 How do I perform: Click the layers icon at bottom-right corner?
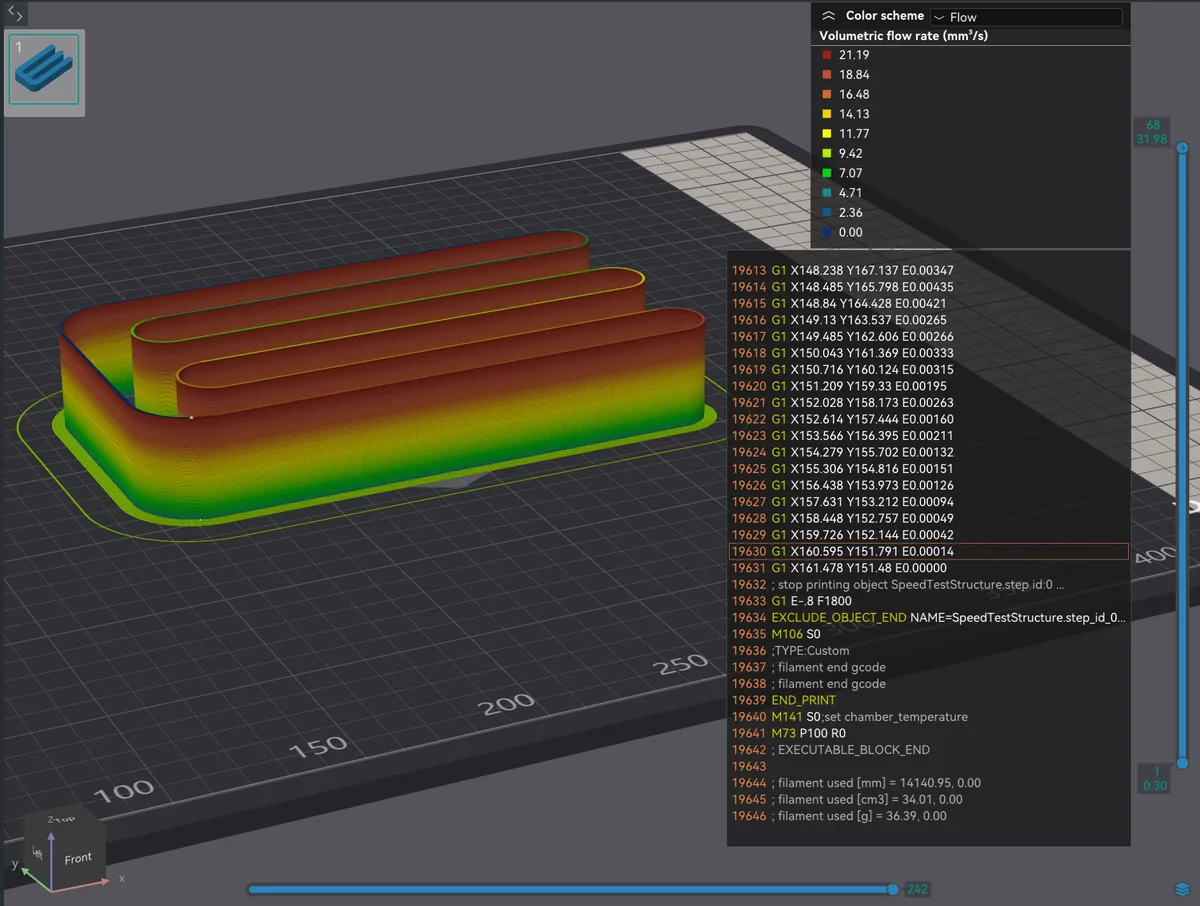click(x=1182, y=889)
